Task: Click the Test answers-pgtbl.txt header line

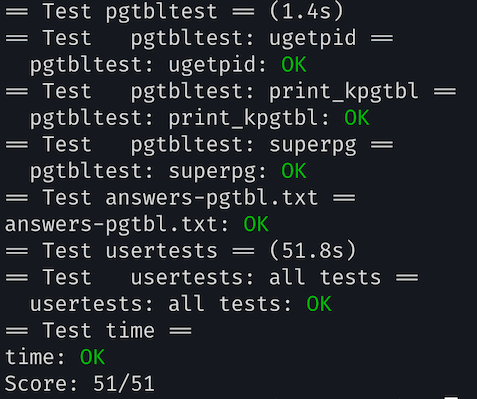Action: pyautogui.click(x=180, y=197)
